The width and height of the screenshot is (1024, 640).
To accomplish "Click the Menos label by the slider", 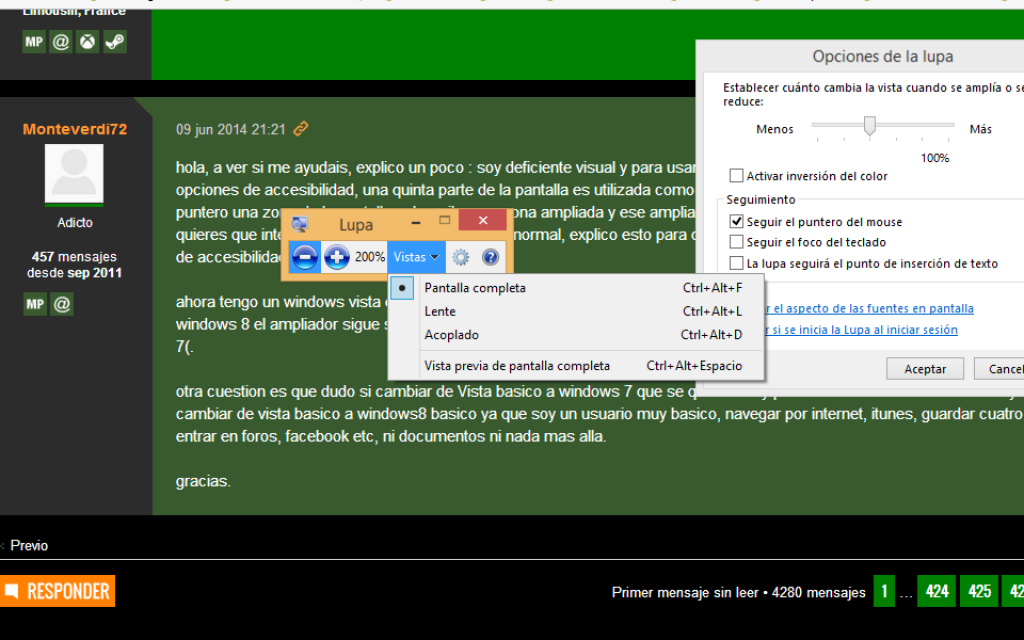I will 775,129.
